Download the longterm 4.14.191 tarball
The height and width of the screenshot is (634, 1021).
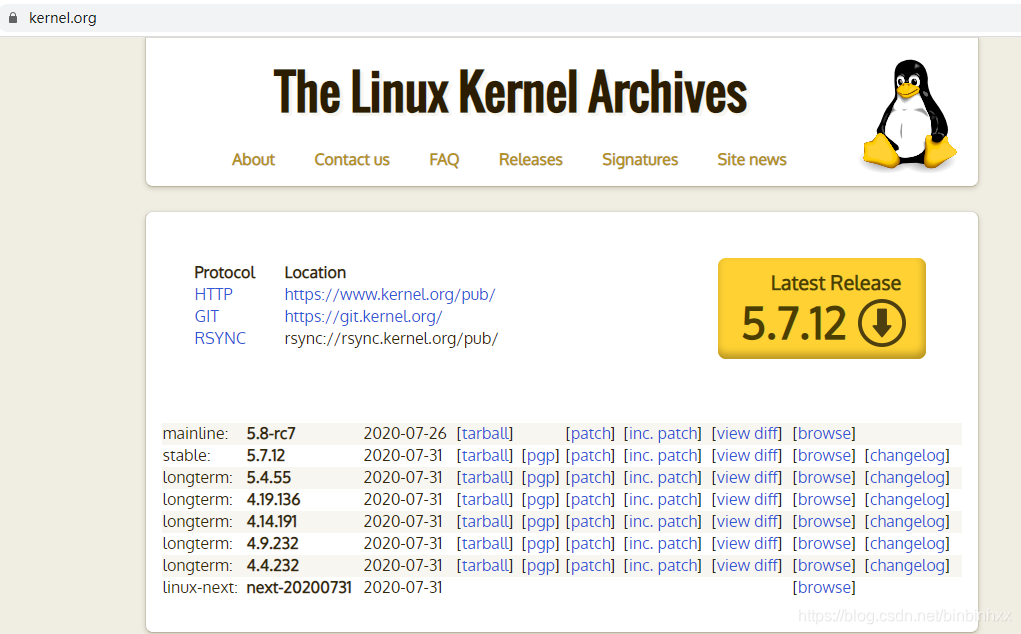(x=485, y=522)
